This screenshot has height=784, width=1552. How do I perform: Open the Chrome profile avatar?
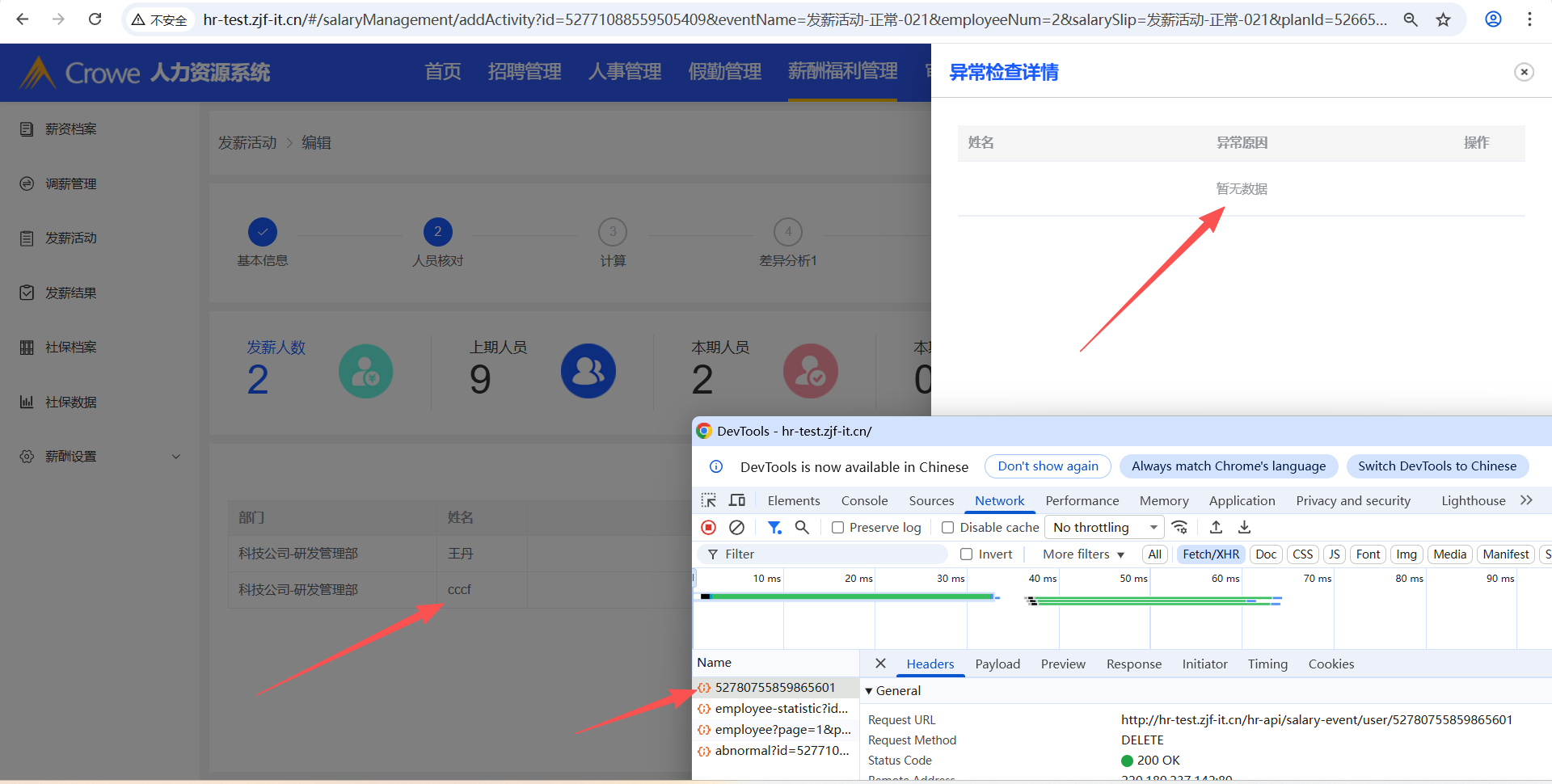pyautogui.click(x=1494, y=19)
